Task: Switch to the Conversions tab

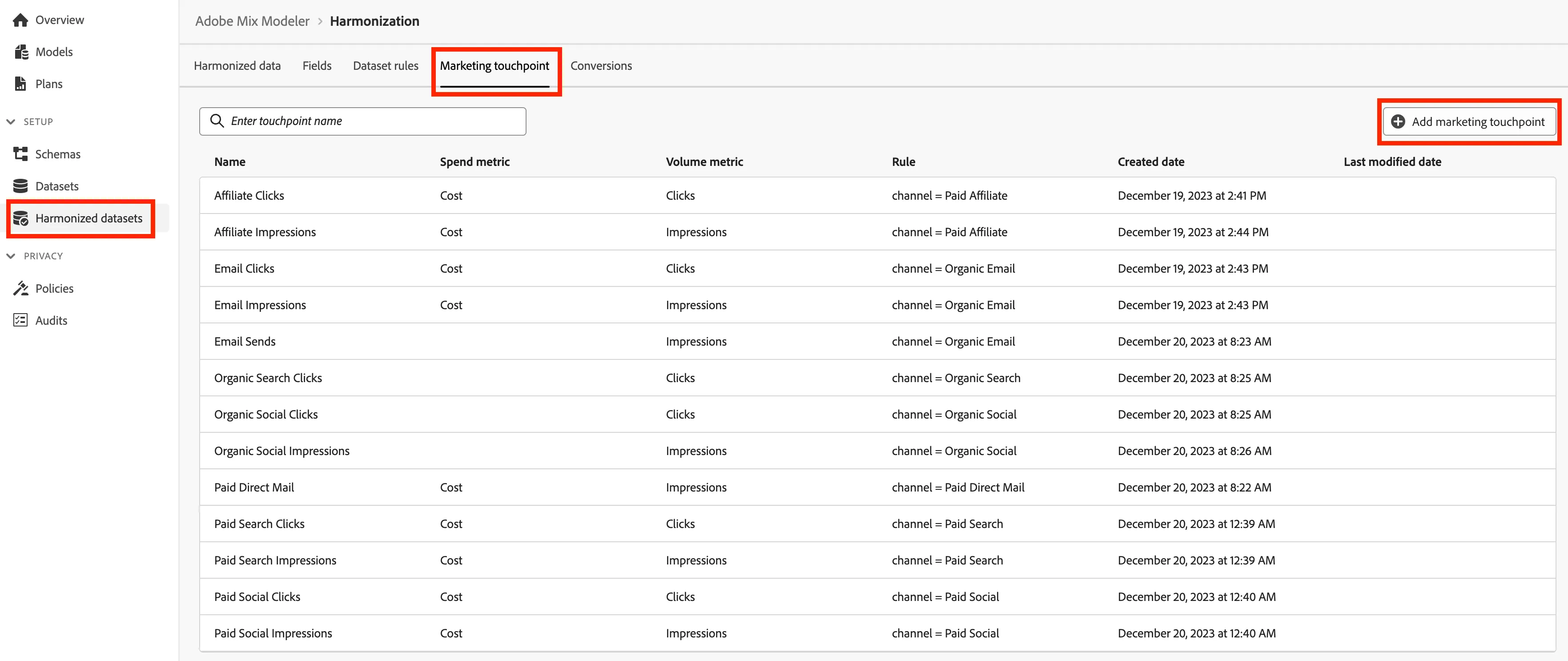Action: click(x=601, y=66)
